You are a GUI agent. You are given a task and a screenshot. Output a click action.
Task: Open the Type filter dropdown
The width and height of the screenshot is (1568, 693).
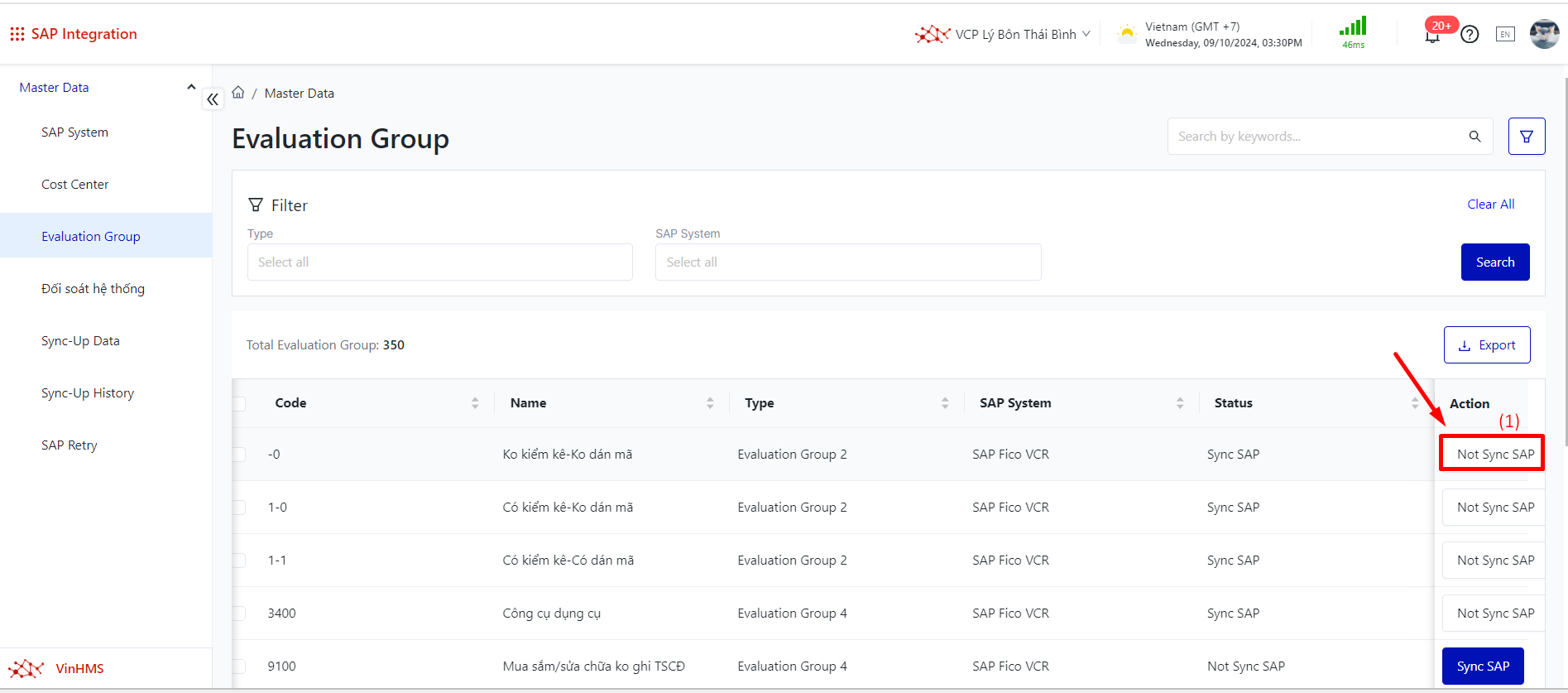[x=439, y=262]
